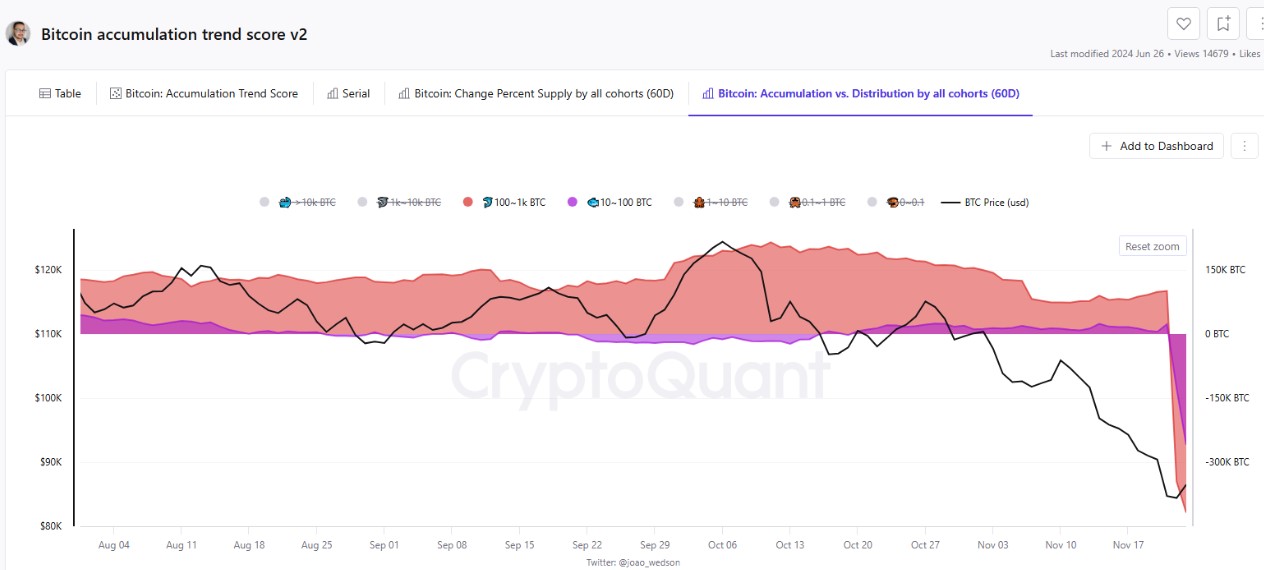Open the chart's three-dot options menu

[1244, 146]
